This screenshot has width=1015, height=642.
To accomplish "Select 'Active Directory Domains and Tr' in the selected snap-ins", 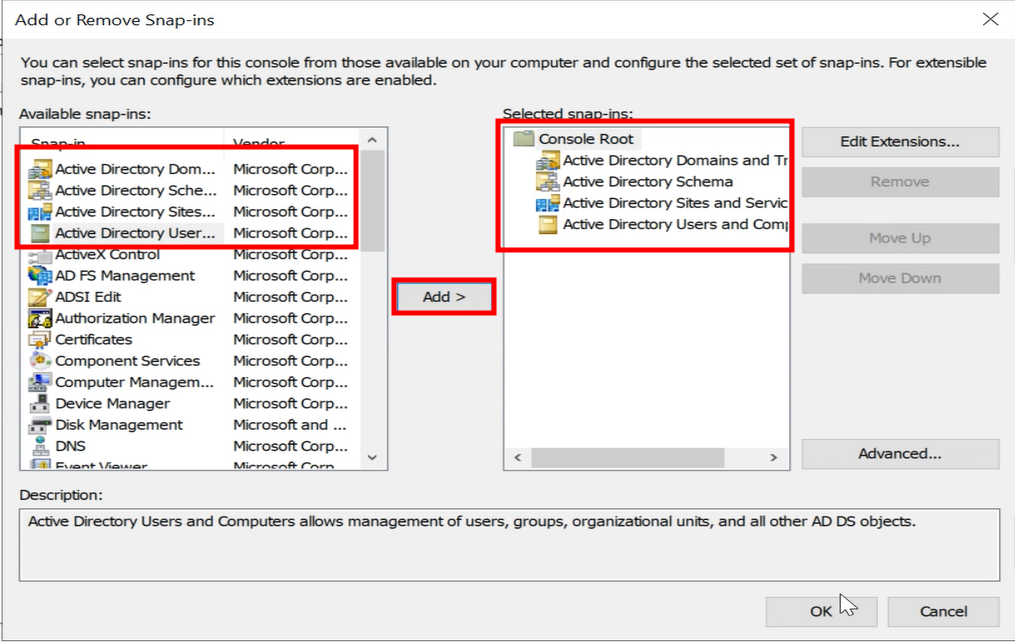I will click(x=675, y=160).
